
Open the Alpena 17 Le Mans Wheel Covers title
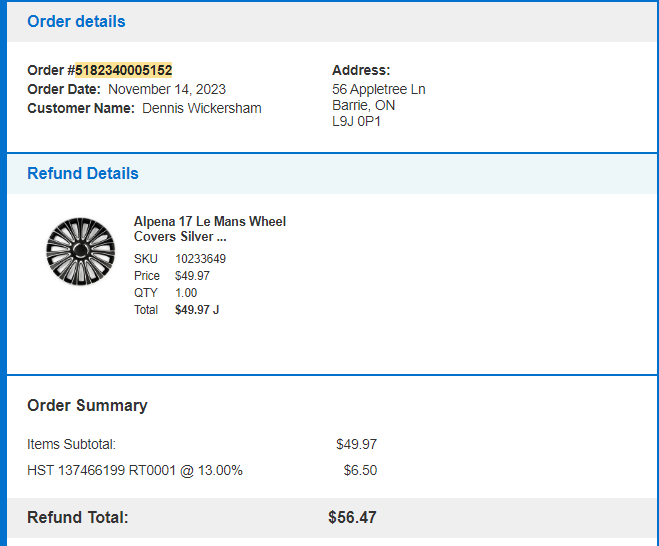point(210,229)
